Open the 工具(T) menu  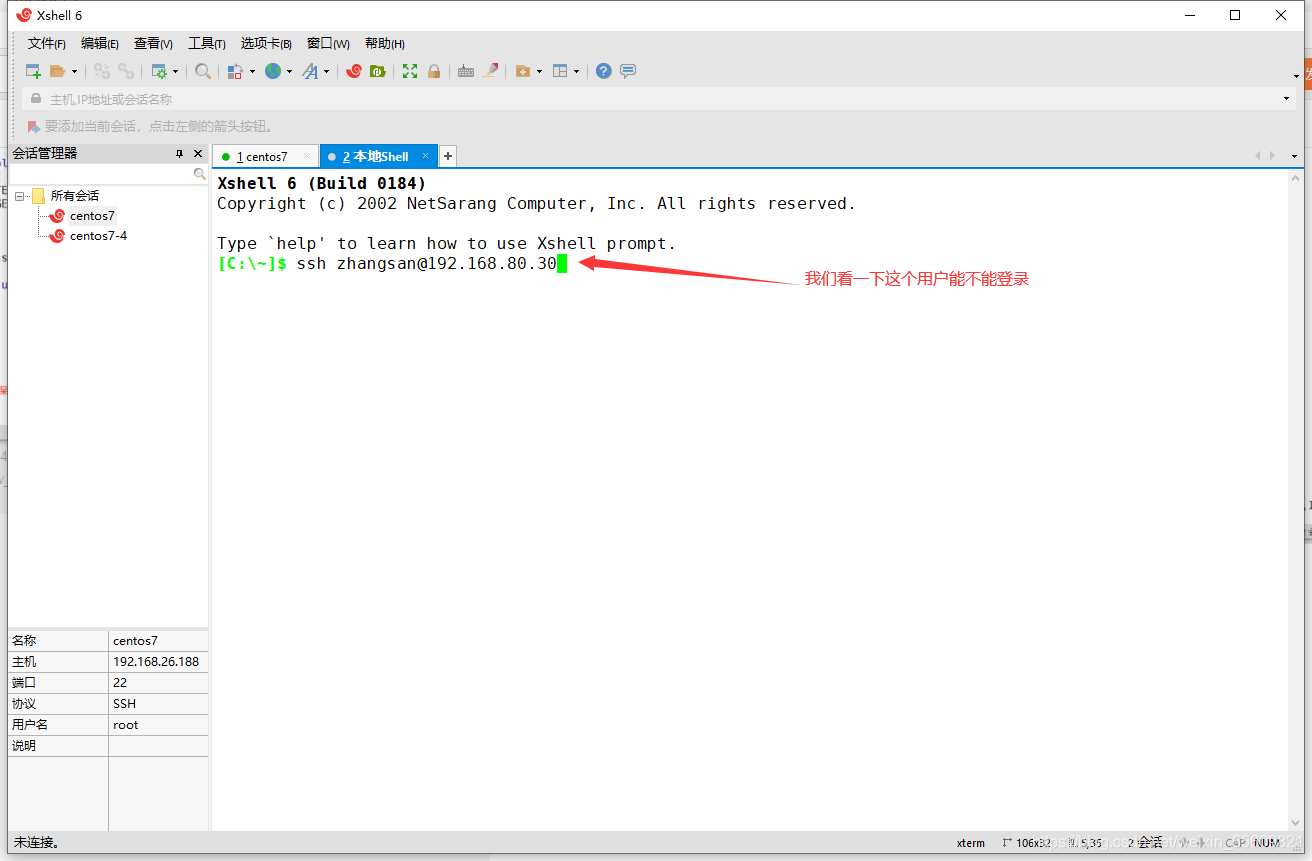click(x=207, y=43)
